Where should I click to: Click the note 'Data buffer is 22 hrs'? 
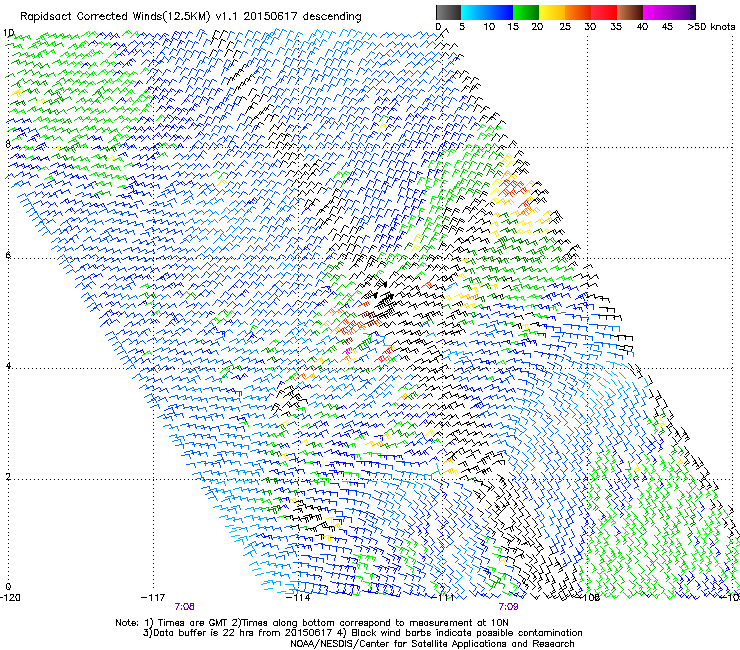click(204, 633)
